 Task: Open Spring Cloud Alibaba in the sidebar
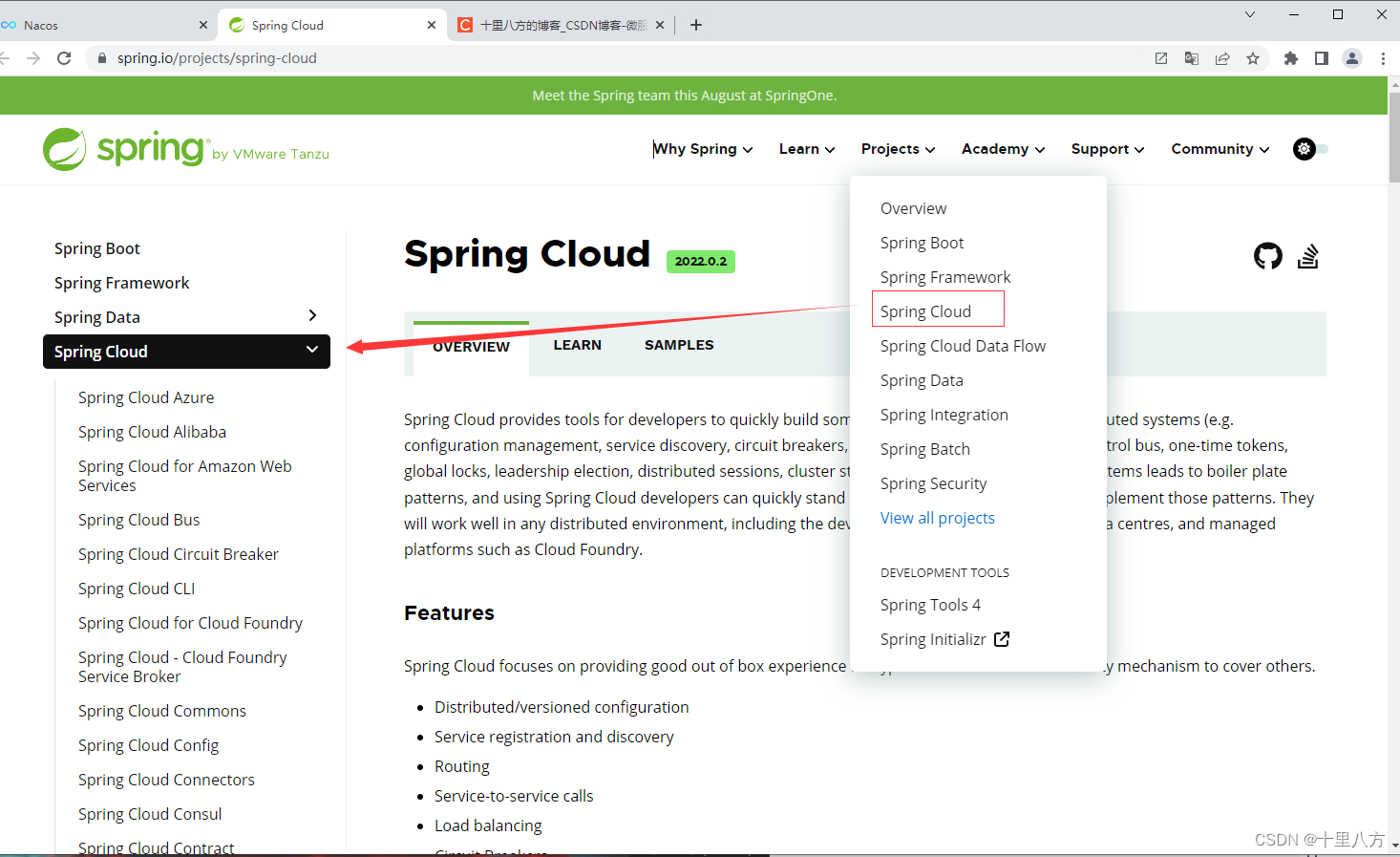point(153,432)
